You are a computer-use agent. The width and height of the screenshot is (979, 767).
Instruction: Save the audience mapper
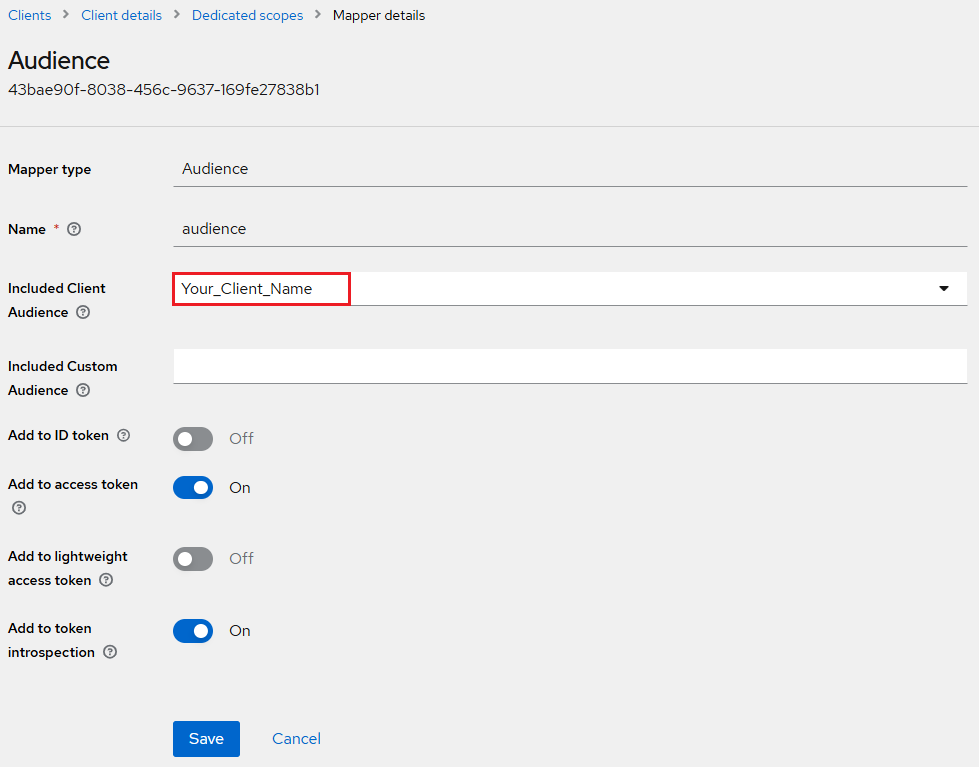click(206, 739)
